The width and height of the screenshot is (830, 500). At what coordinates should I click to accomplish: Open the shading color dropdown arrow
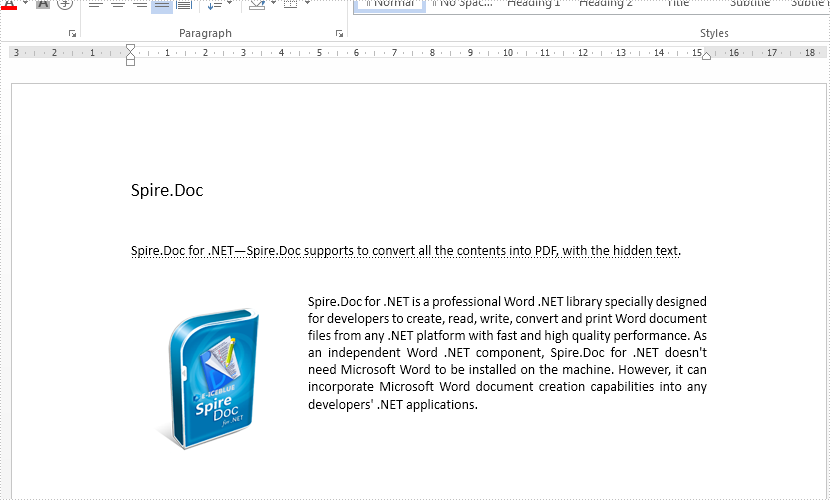pos(274,3)
